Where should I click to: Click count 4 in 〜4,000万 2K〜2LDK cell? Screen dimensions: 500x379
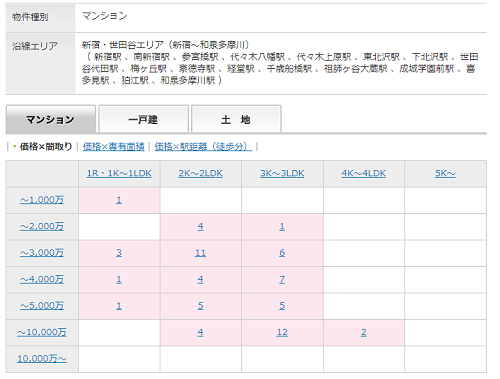click(x=200, y=279)
